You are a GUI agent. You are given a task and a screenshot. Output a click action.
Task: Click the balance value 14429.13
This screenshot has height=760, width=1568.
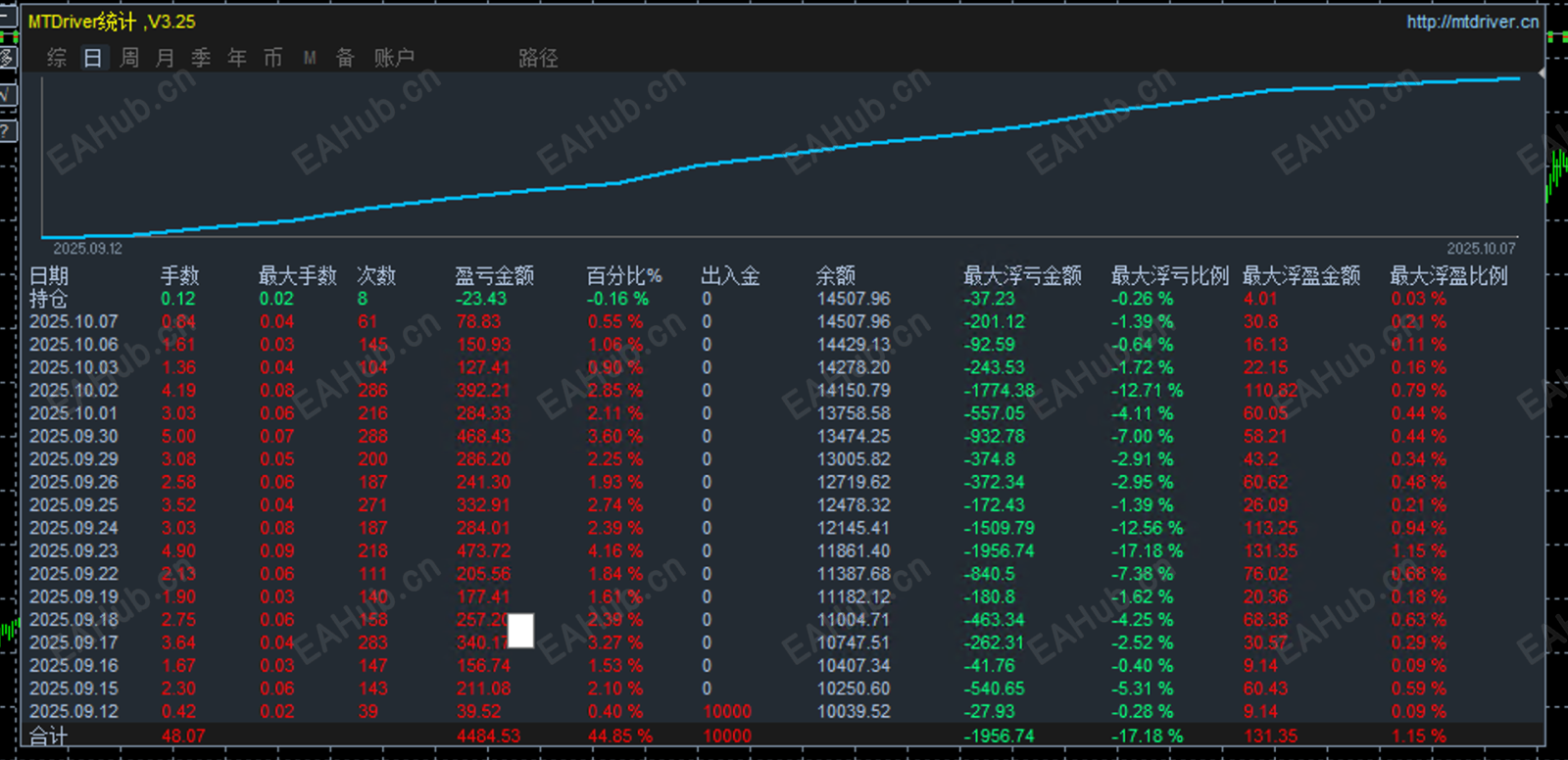tap(854, 345)
